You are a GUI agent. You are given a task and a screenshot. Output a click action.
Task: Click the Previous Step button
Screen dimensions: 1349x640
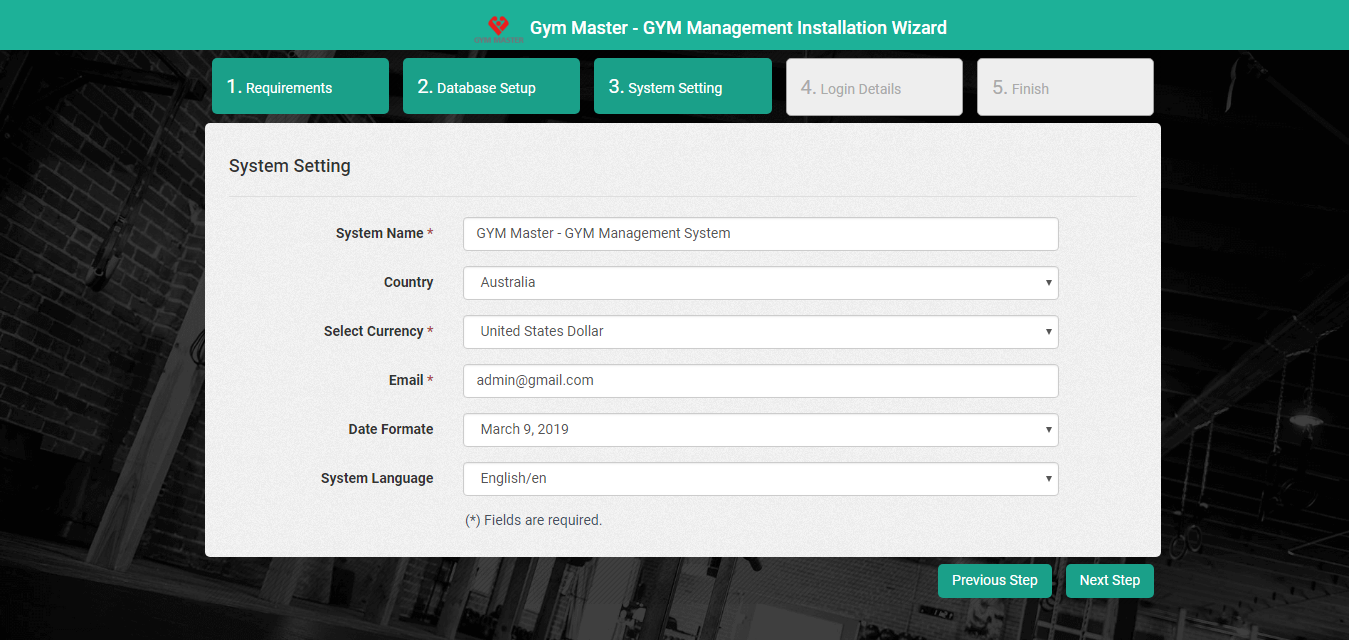[x=994, y=581]
